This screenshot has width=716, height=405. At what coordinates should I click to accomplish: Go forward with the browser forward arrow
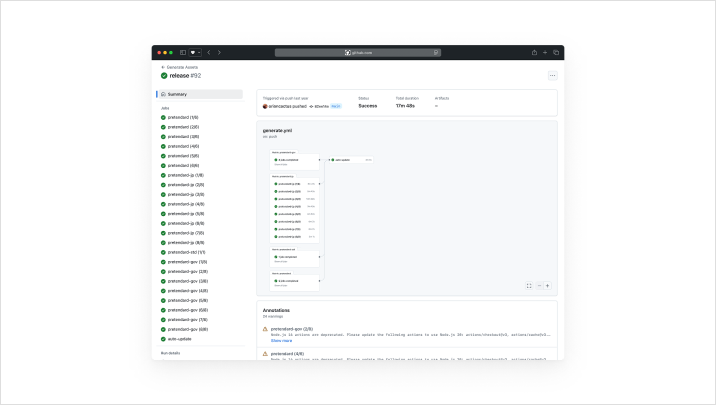219,53
